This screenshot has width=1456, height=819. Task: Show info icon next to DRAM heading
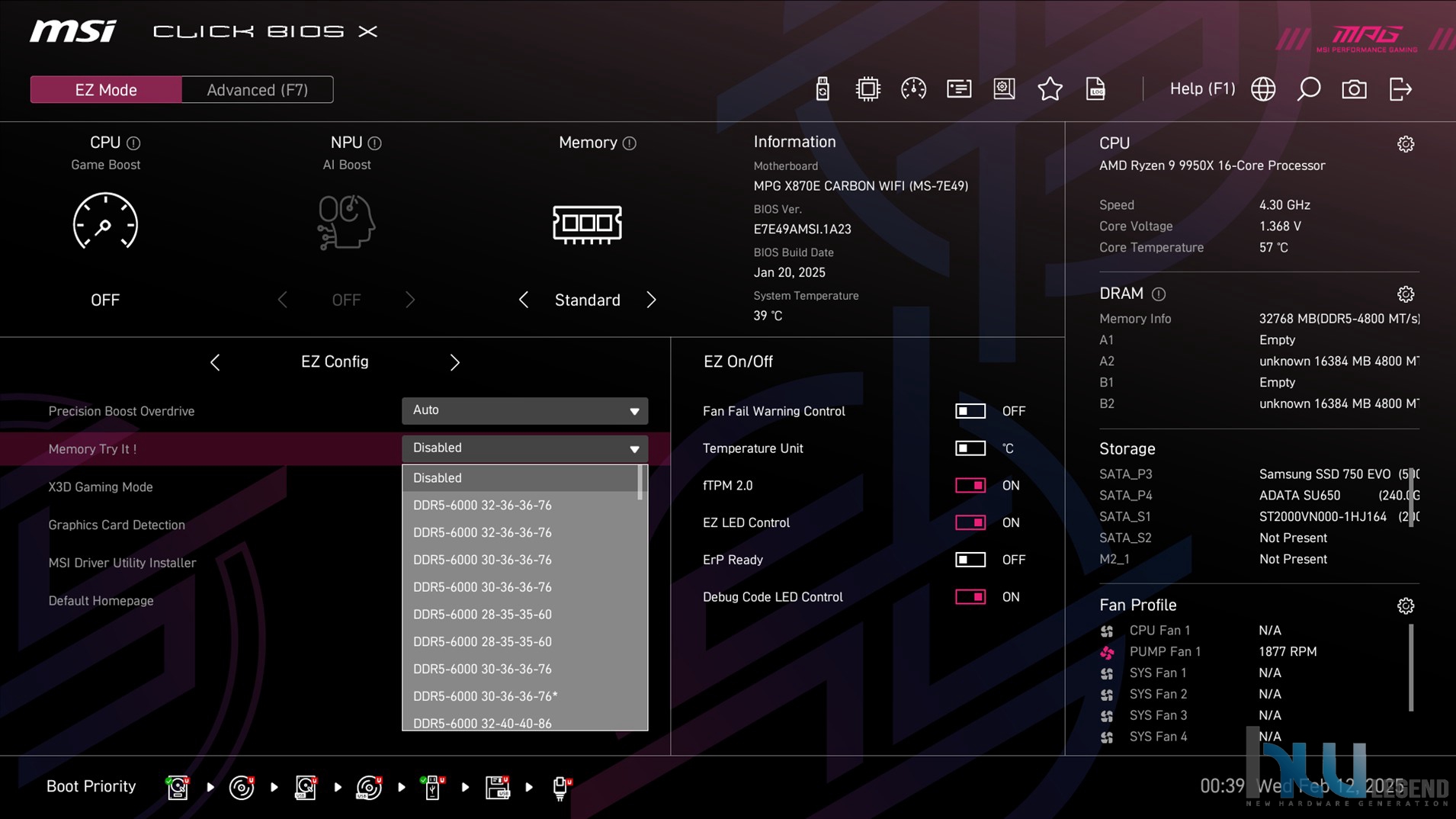pos(1159,294)
